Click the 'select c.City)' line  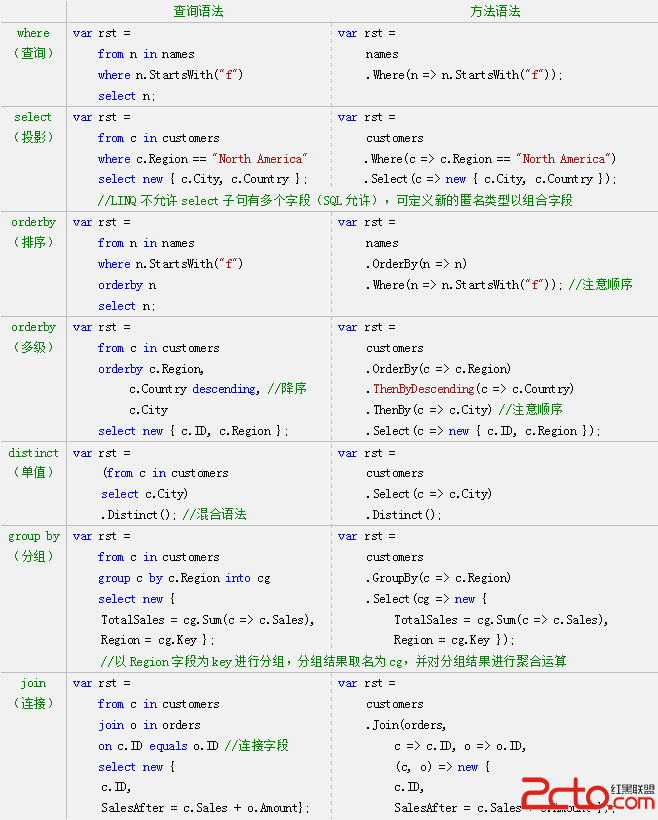click(x=144, y=494)
